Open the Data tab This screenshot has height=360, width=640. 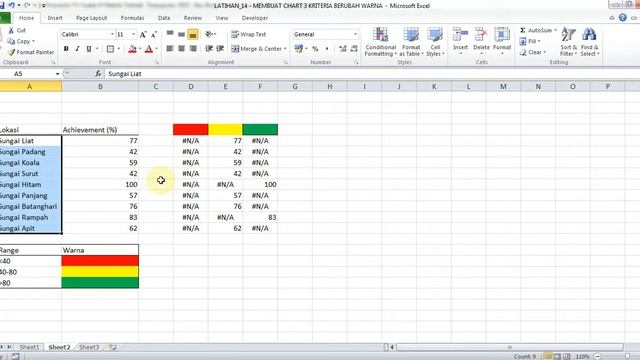164,18
